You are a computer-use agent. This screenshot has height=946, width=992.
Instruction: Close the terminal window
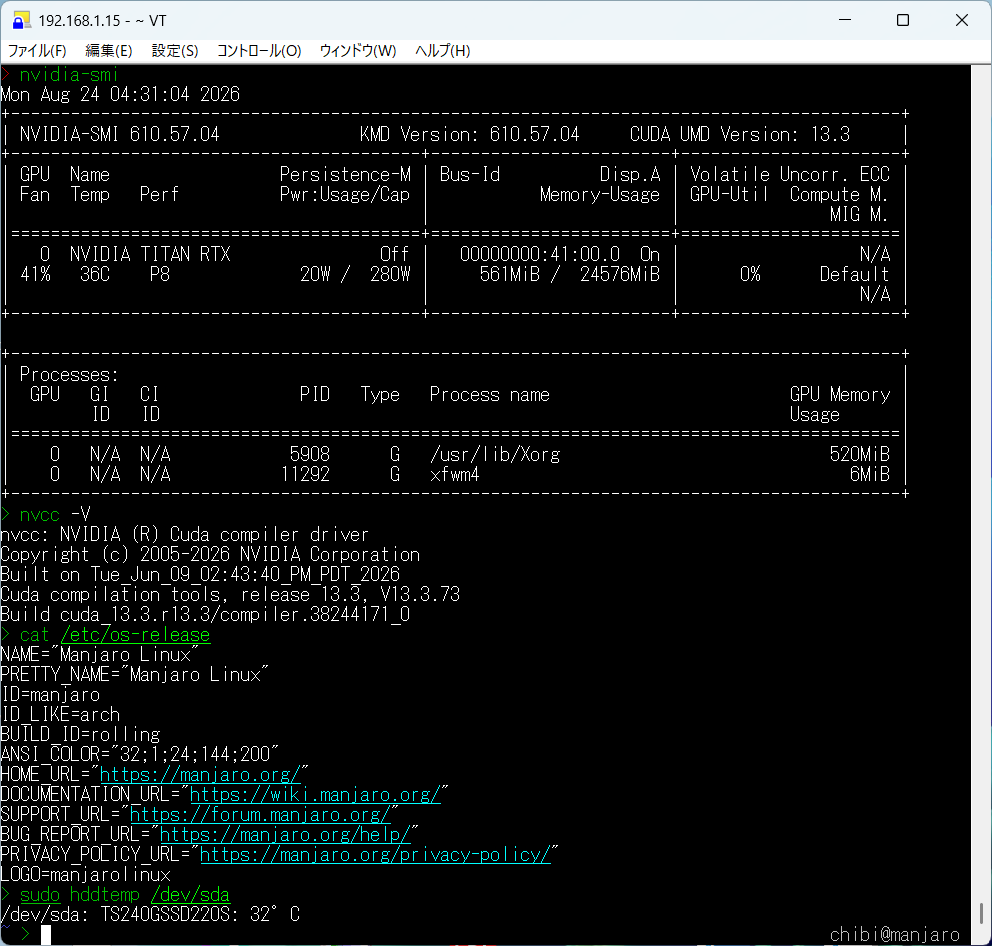(962, 20)
